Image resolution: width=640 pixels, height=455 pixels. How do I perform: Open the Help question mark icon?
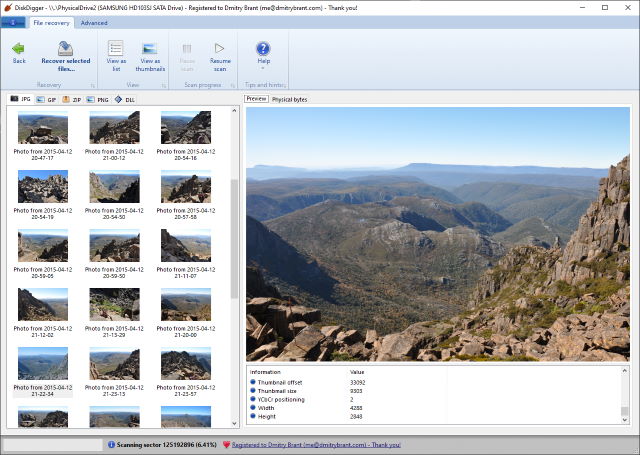[263, 48]
